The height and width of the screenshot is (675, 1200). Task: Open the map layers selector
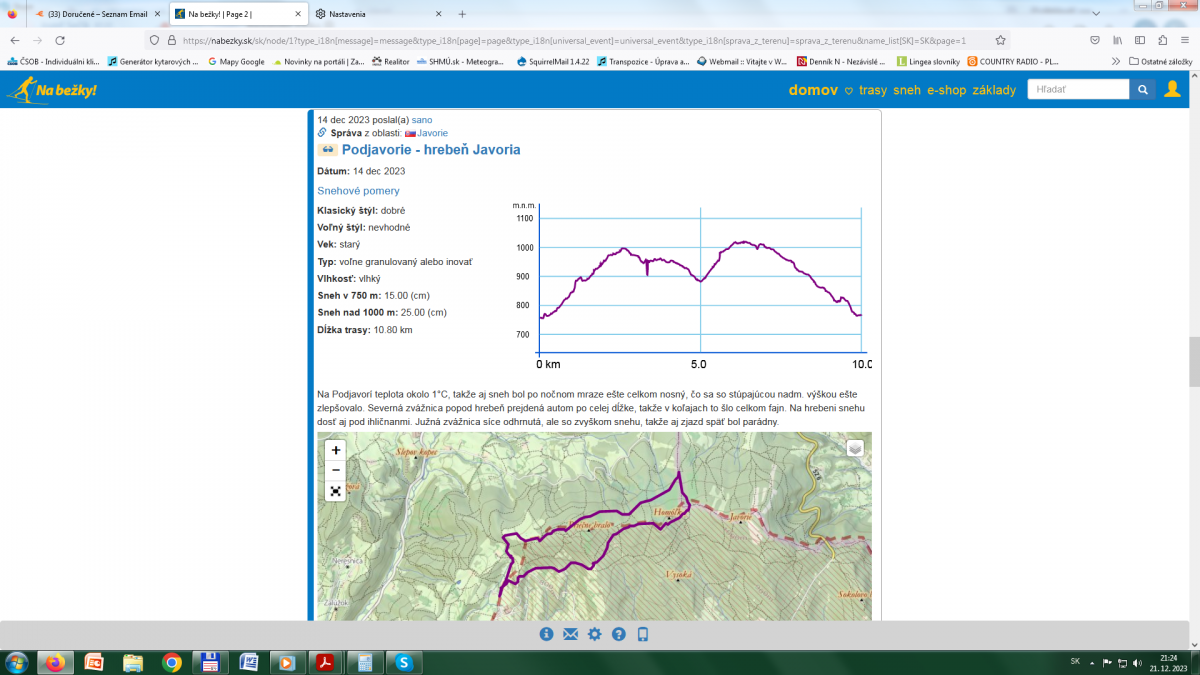855,448
